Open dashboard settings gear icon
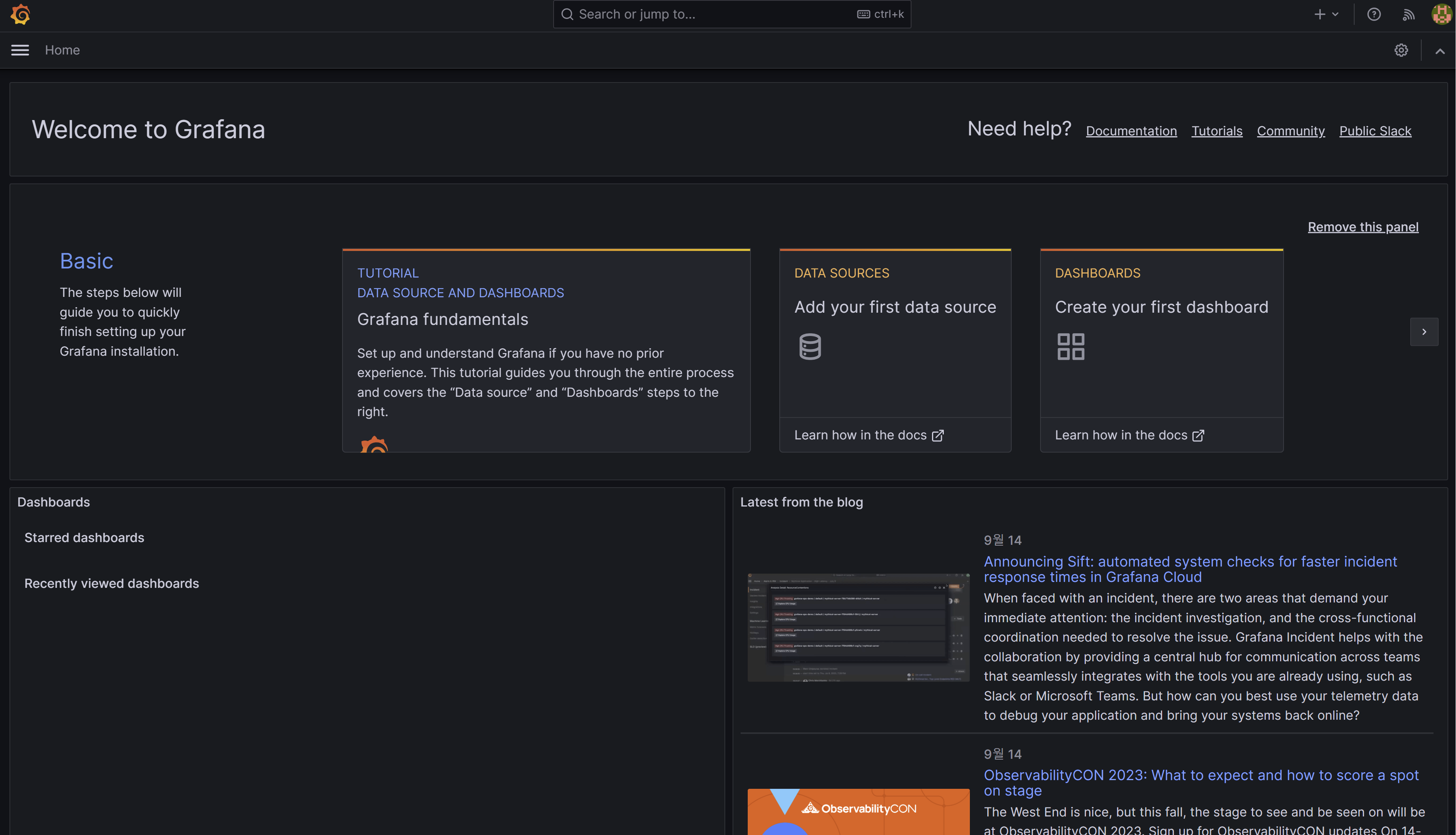Image resolution: width=1456 pixels, height=835 pixels. click(1401, 51)
